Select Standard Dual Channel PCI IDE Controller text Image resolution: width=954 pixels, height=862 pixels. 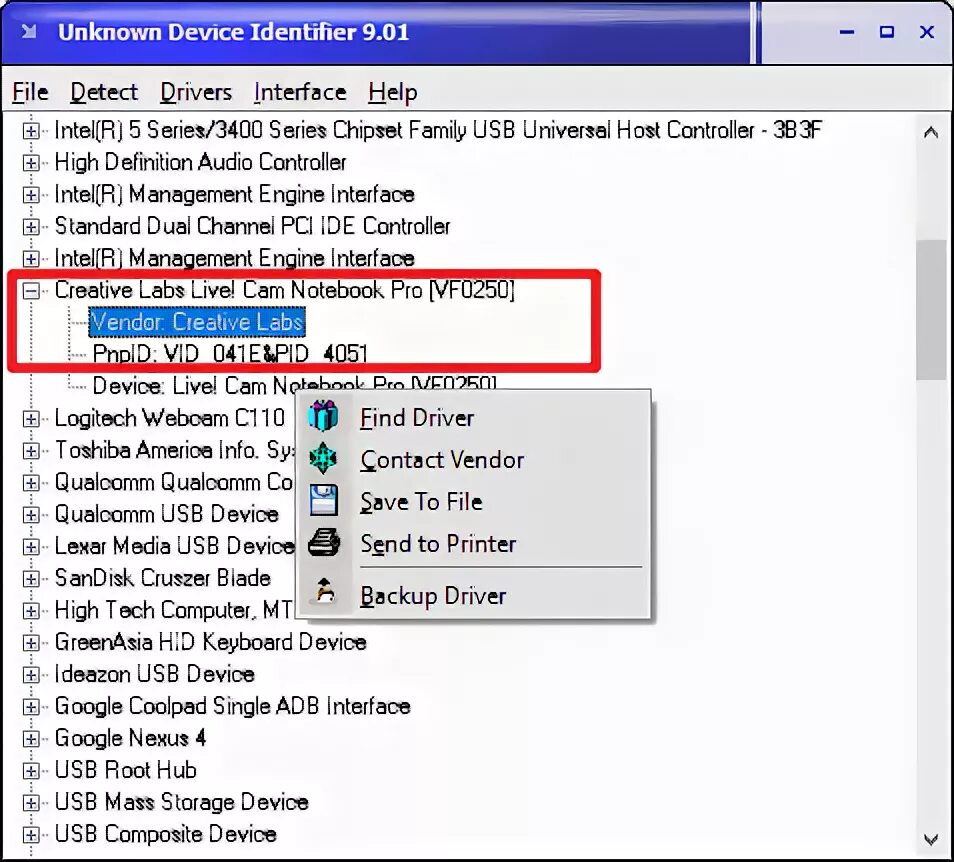coord(252,226)
